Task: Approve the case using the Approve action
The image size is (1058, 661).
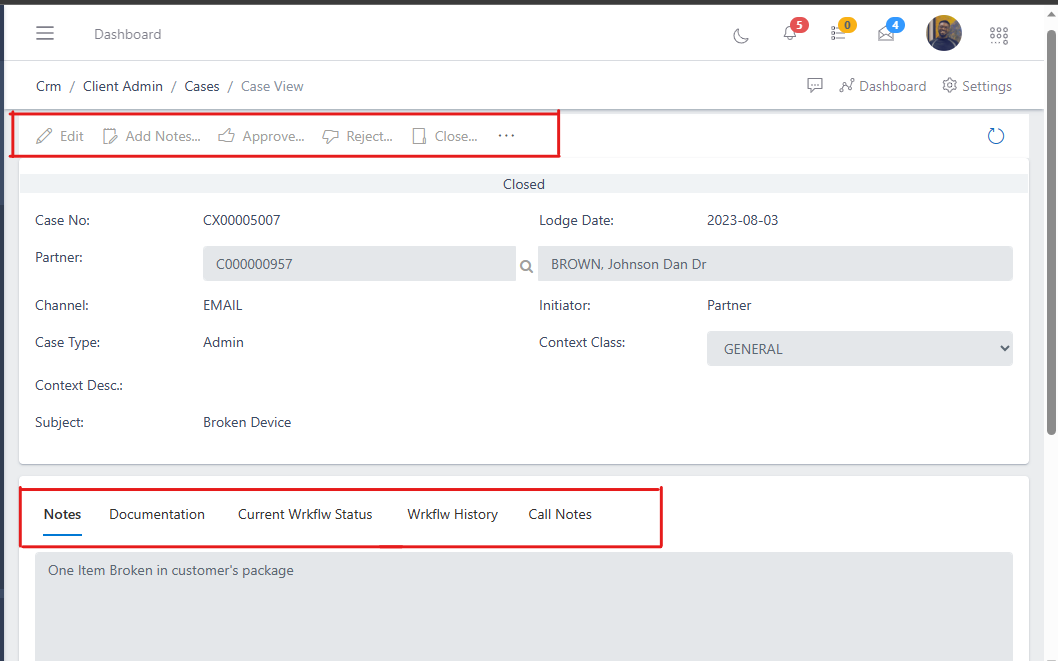Action: coord(260,136)
